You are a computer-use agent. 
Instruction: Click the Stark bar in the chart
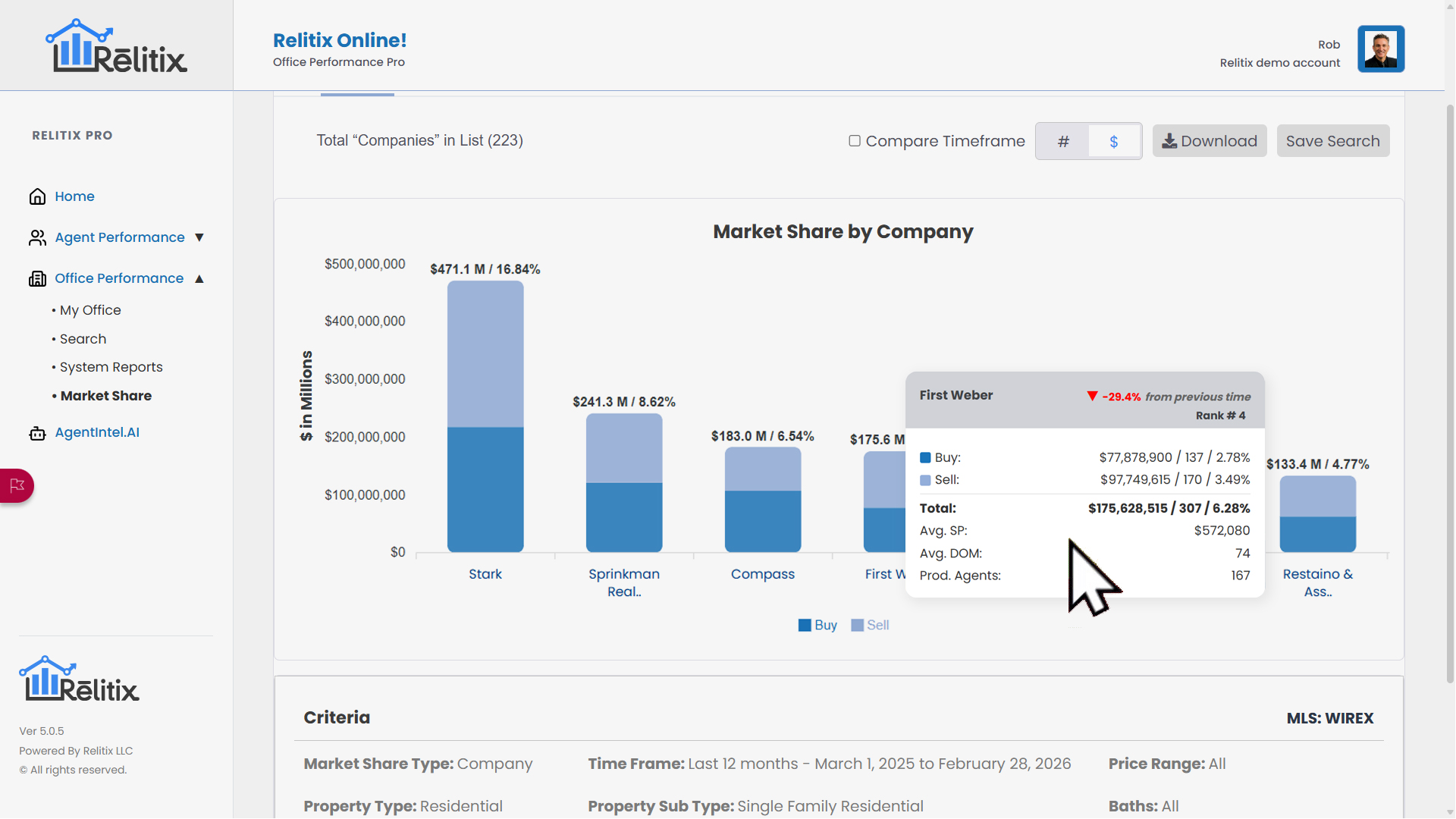pyautogui.click(x=485, y=417)
